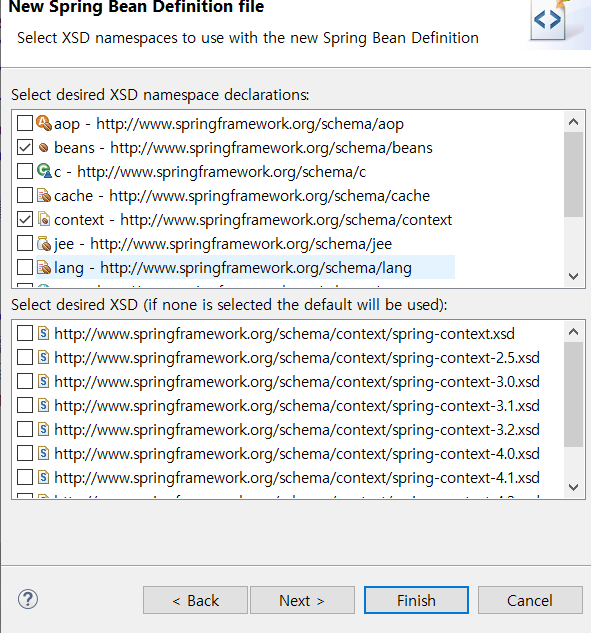
Task: Select the spring-context-4.0.xsd URL text
Action: 297,454
